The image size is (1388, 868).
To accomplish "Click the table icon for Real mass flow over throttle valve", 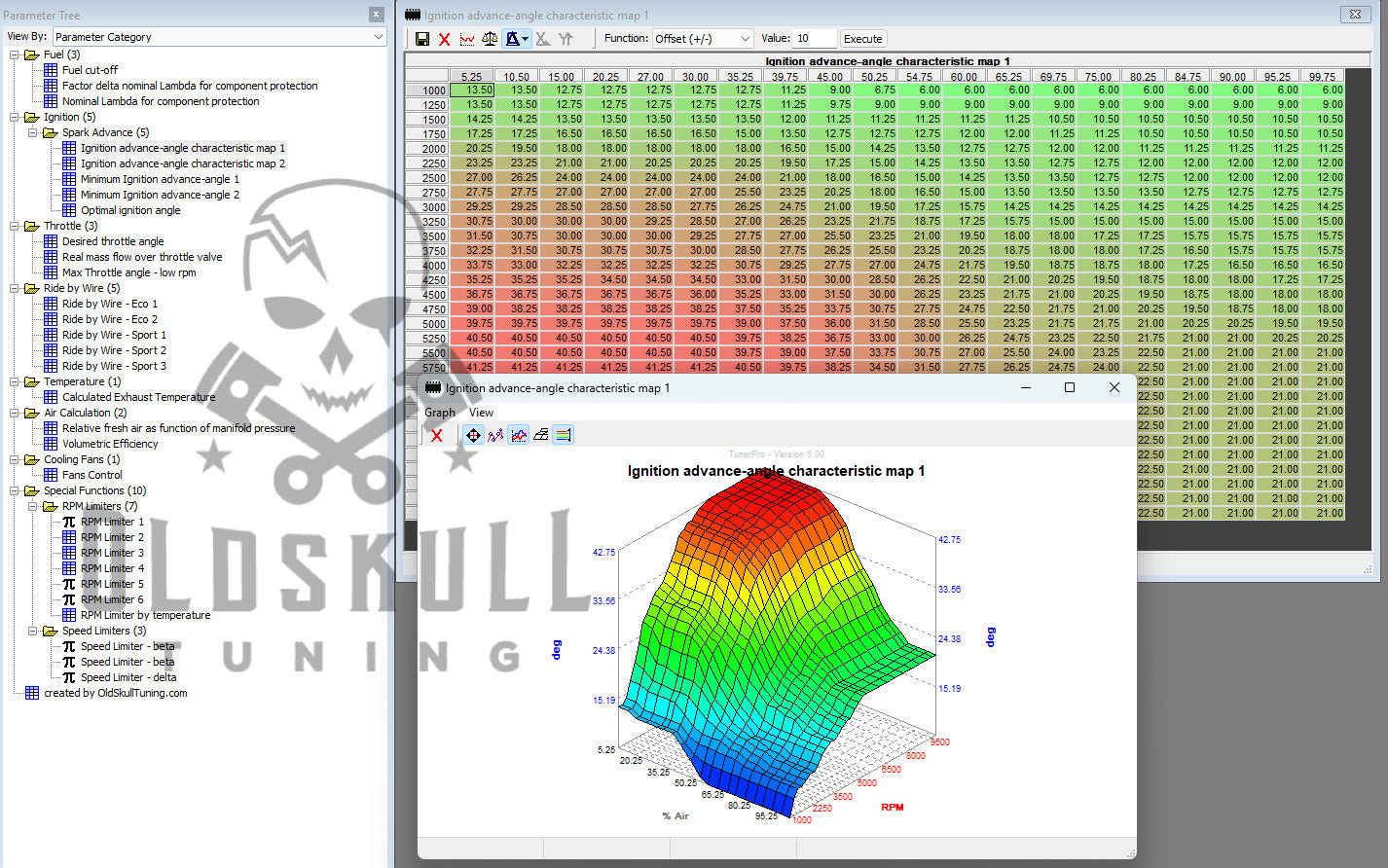I will (x=51, y=257).
